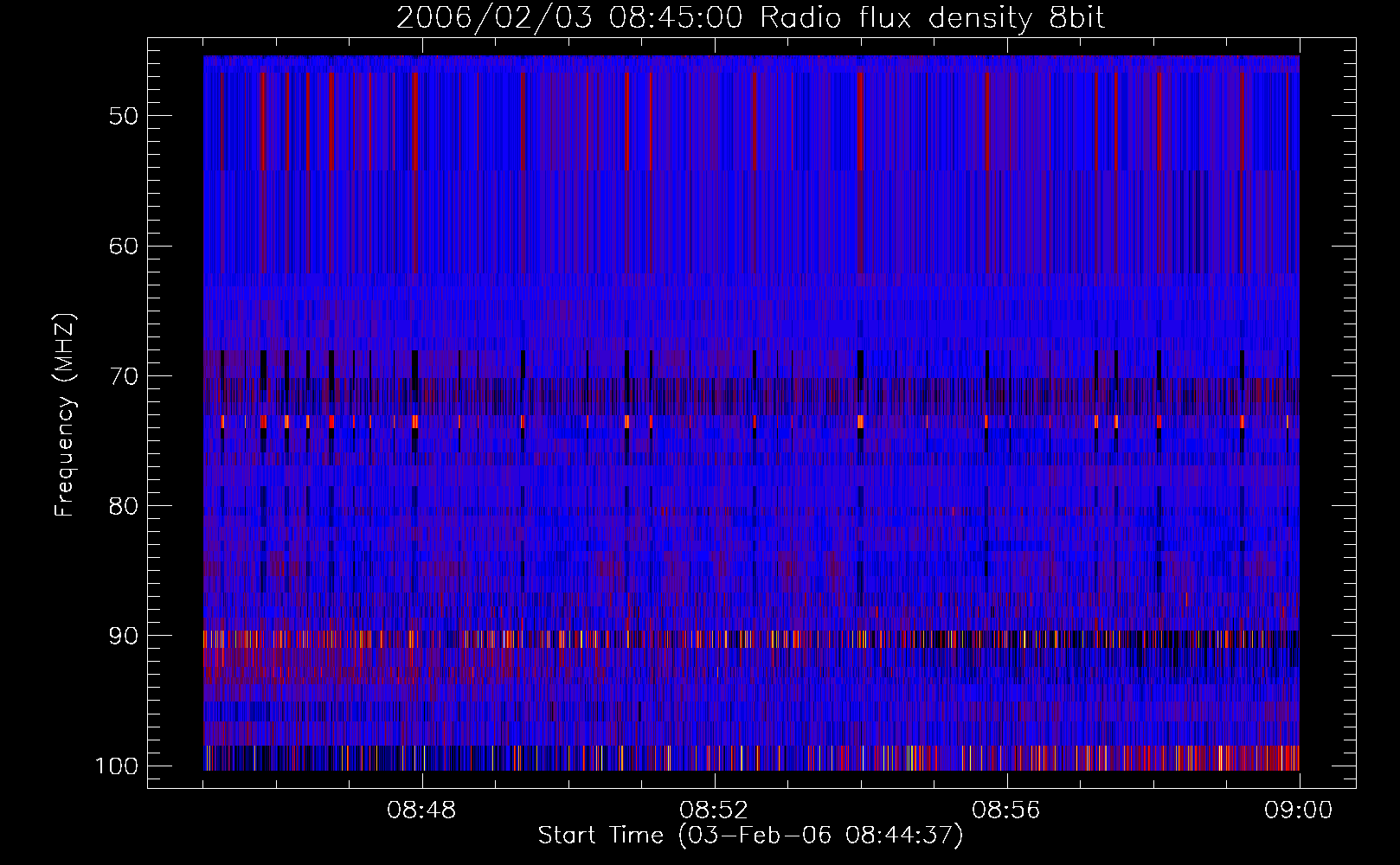Click the plot title "2006/02/03 08:45:00 Radio flux density 8bit"

point(750,18)
